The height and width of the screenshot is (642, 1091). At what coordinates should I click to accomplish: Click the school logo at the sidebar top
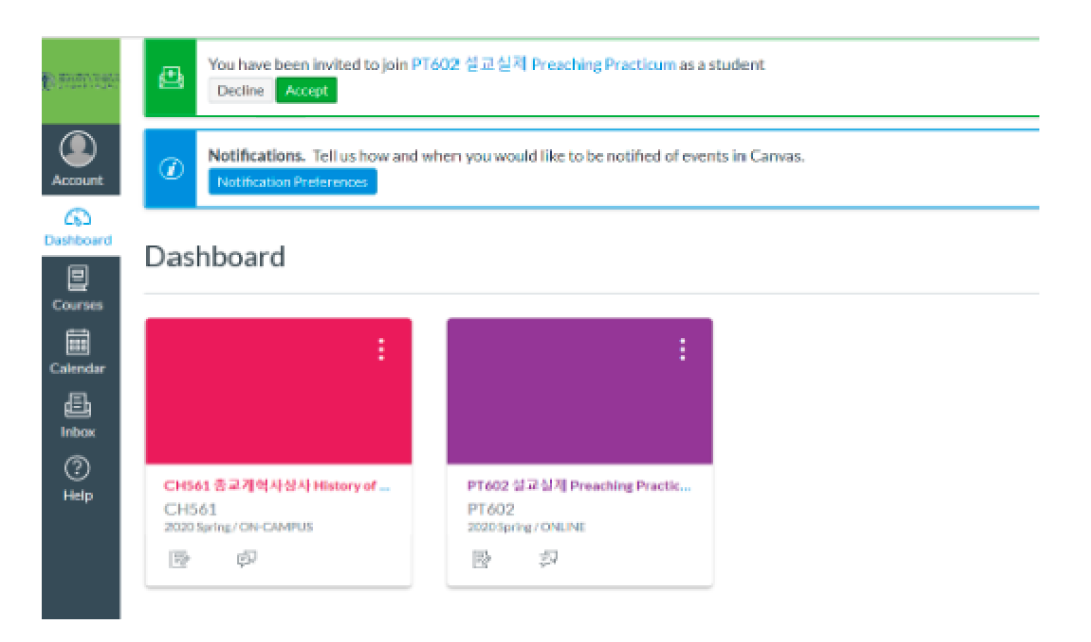pos(81,80)
